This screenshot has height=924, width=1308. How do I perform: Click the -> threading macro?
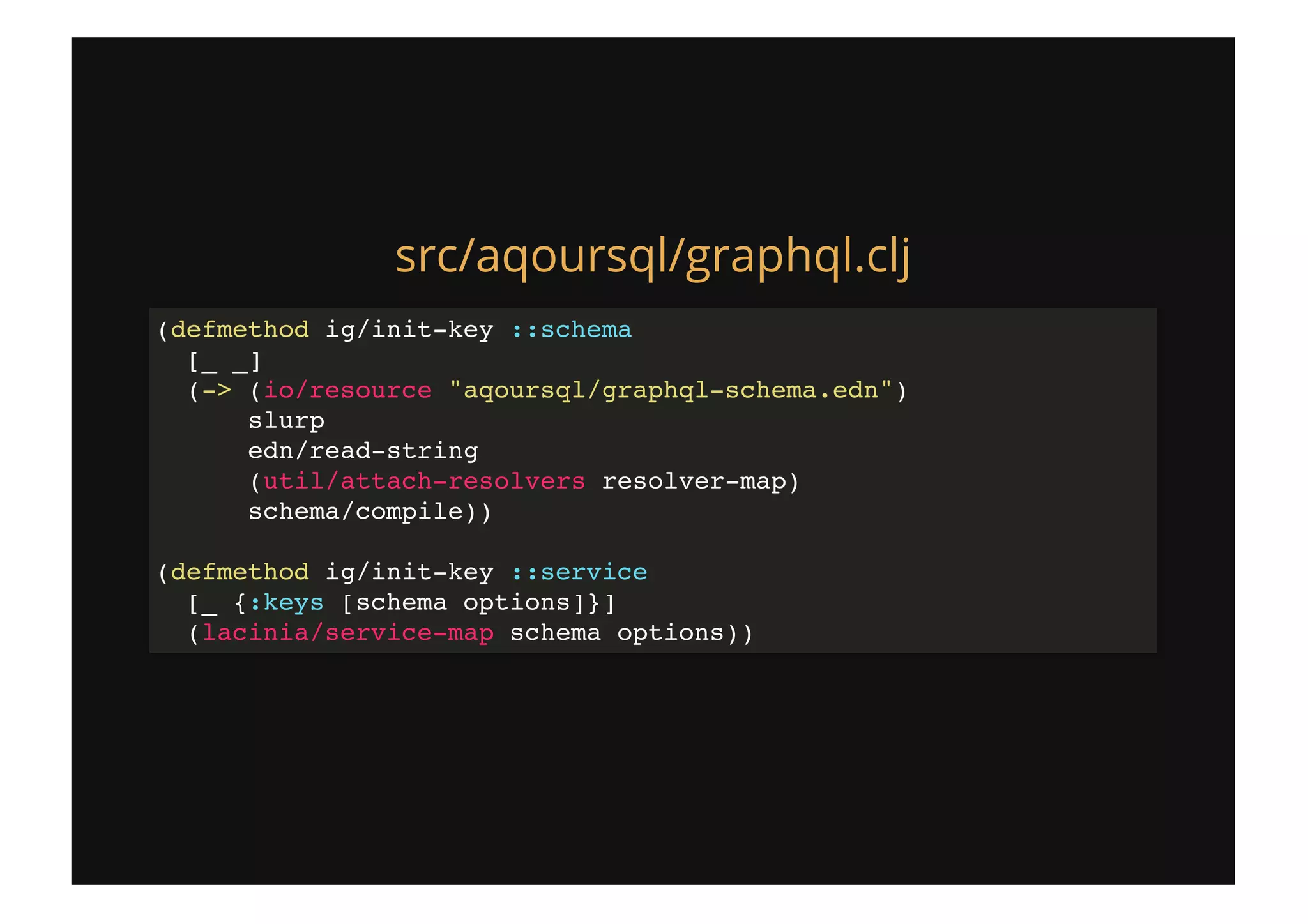click(217, 390)
